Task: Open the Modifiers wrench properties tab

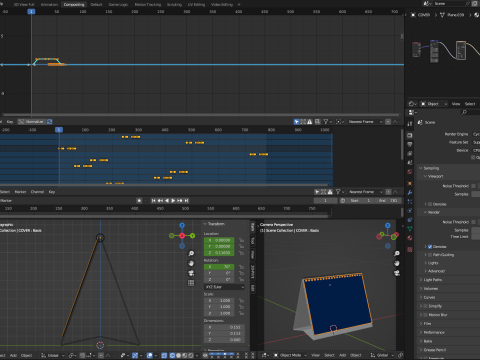Action: point(410,193)
